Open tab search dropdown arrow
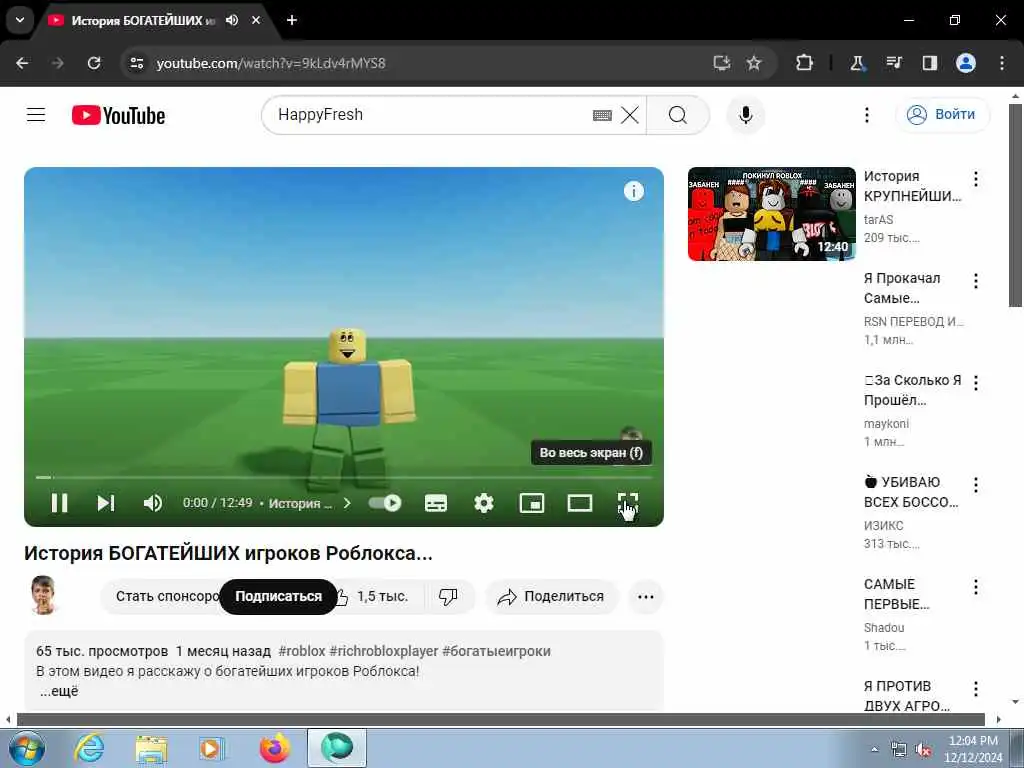 point(20,20)
